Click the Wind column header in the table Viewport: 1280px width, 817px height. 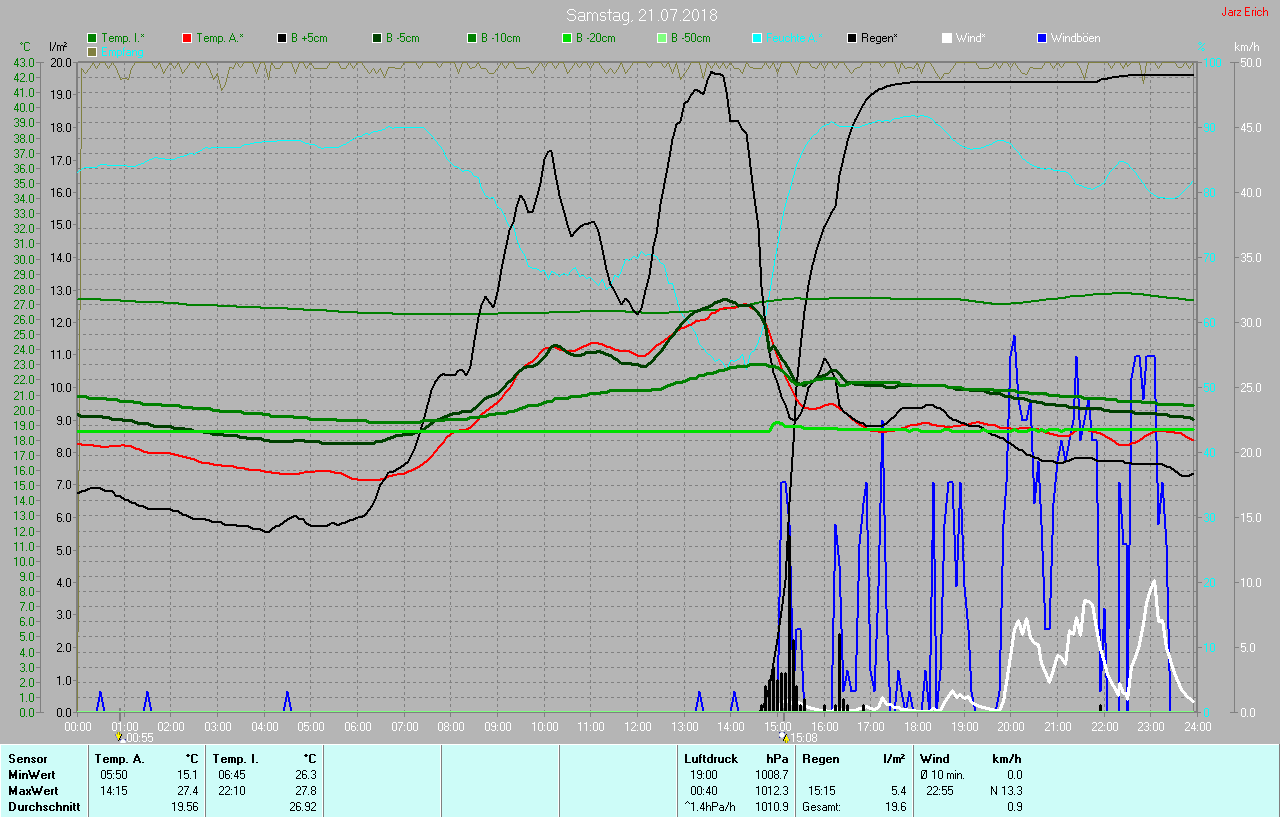[x=934, y=759]
